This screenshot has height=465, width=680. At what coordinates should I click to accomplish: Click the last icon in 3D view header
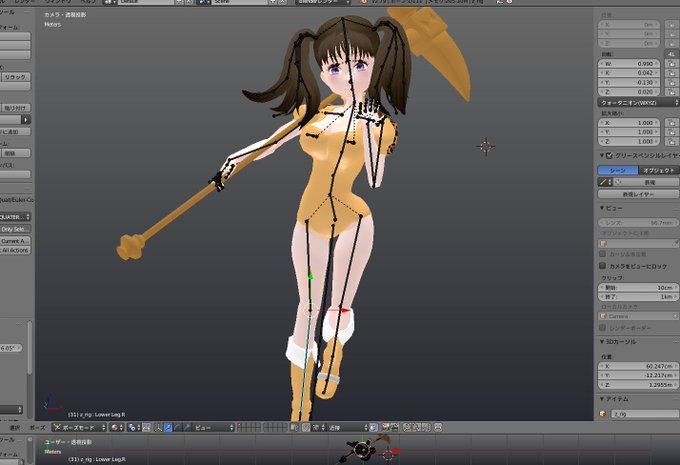tap(437, 427)
